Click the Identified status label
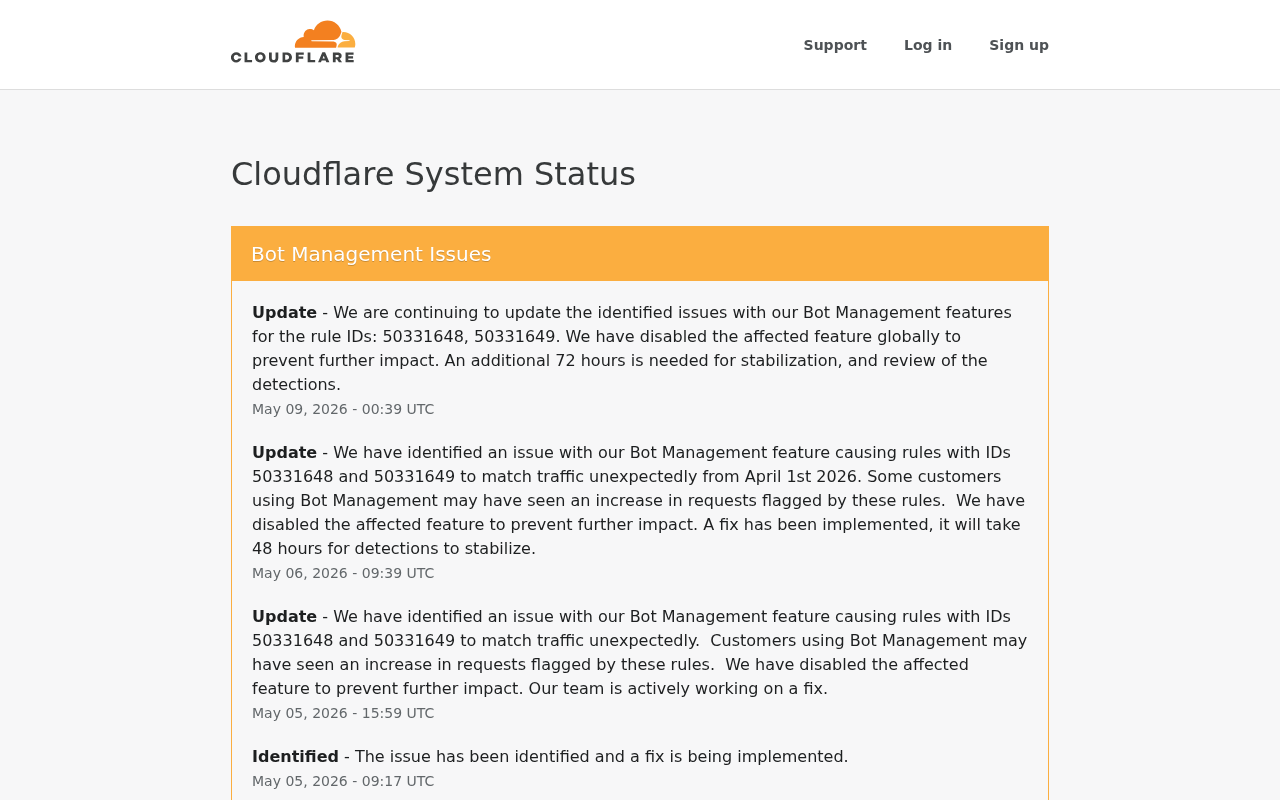 [x=295, y=757]
